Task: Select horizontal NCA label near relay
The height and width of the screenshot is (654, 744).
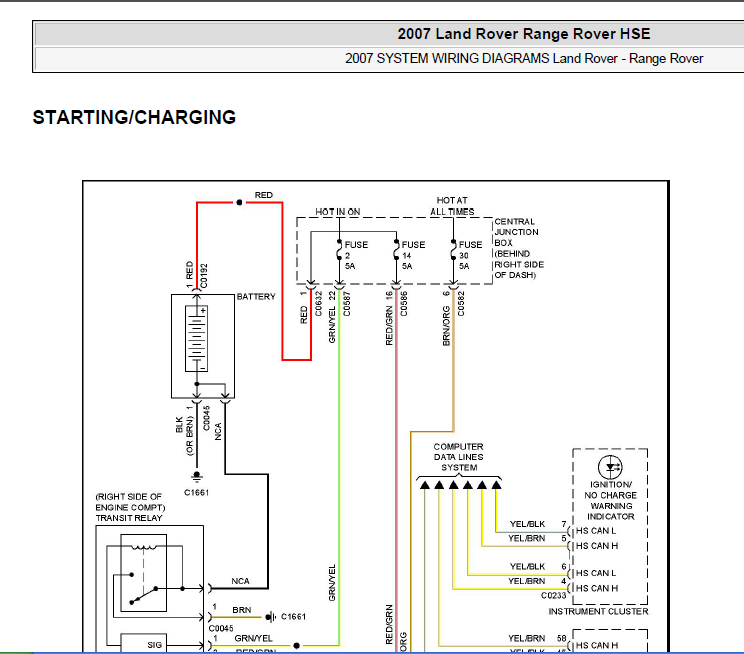Action: (x=240, y=581)
